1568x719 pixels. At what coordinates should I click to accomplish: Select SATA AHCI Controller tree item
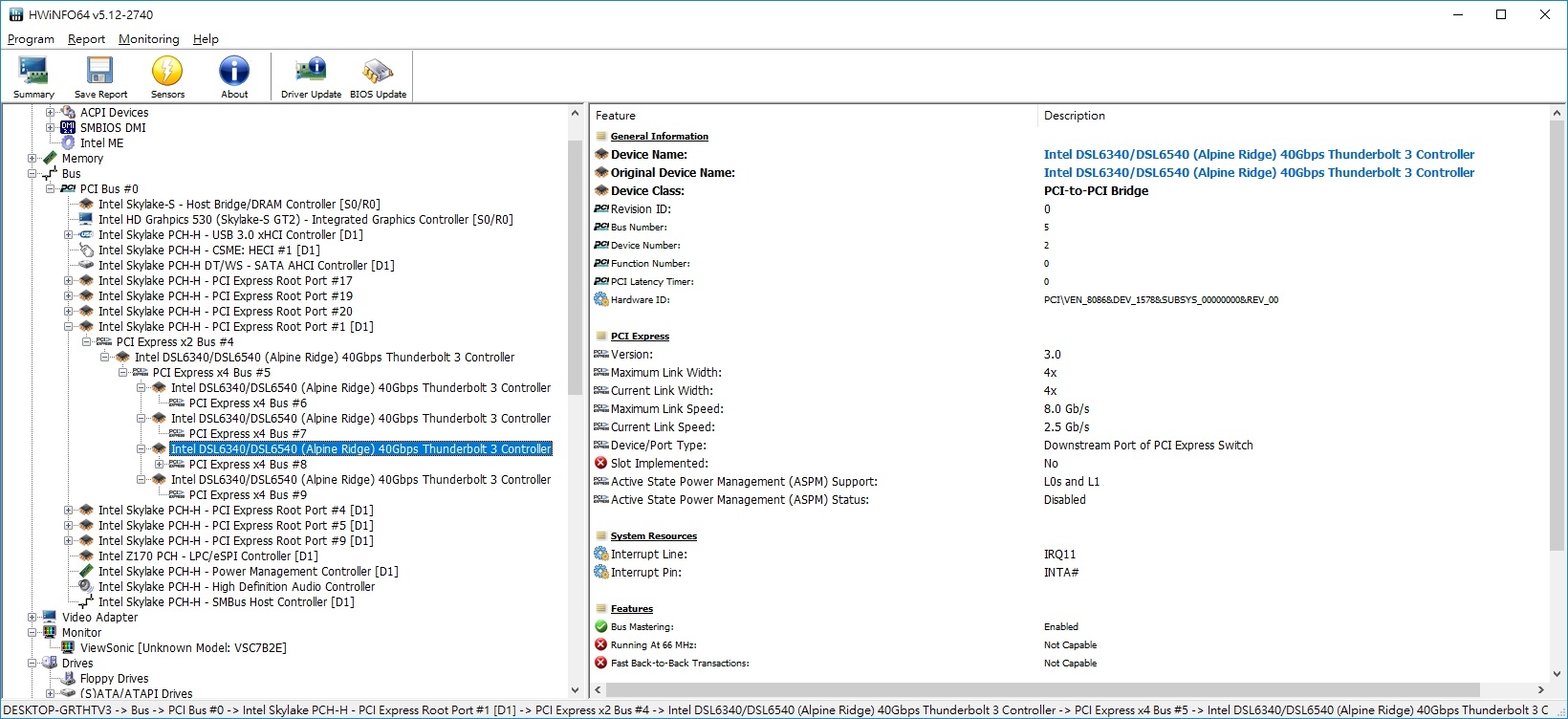[246, 266]
